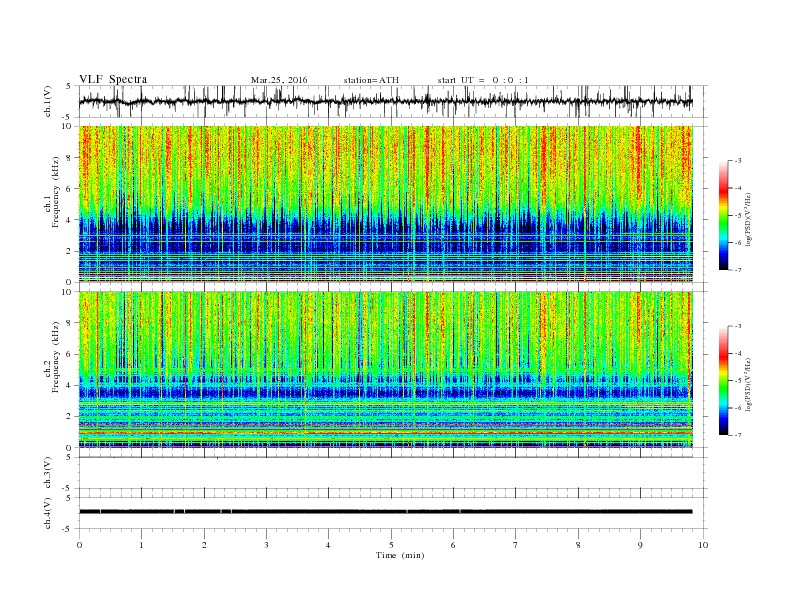Click the ch.2 "Frequency (kHz)" axis label
Screen dimensions: 792x612
[x=53, y=357]
